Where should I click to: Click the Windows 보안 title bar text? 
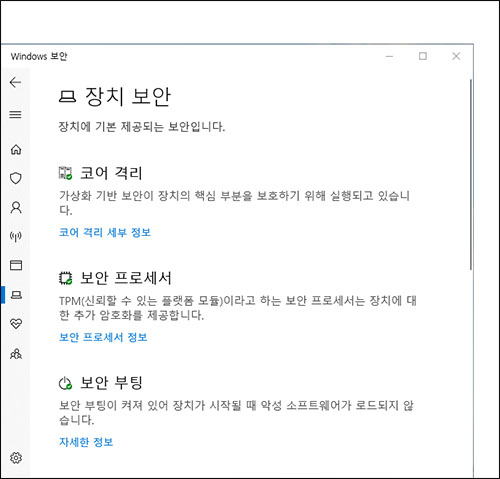coord(39,56)
